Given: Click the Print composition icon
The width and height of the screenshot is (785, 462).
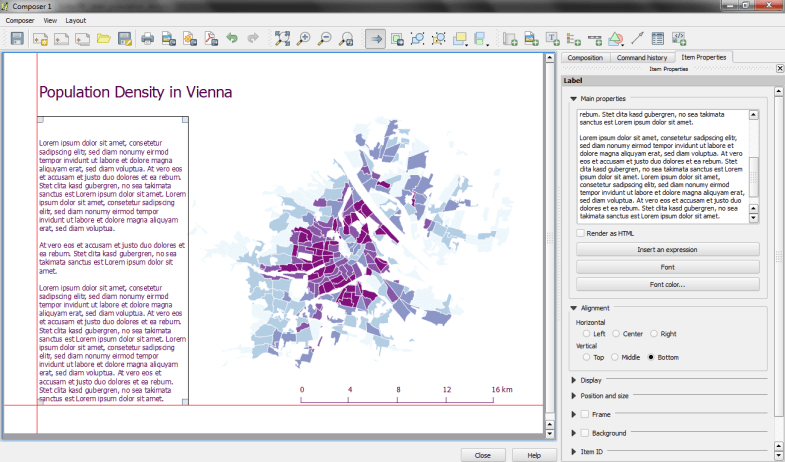Looking at the screenshot, I should tap(148, 39).
